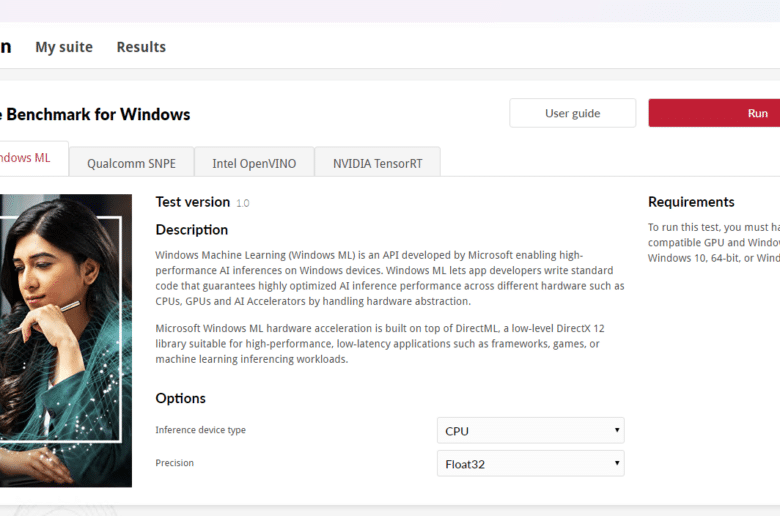The image size is (780, 516).
Task: Open the Precision Float32 dropdown
Action: [530, 464]
